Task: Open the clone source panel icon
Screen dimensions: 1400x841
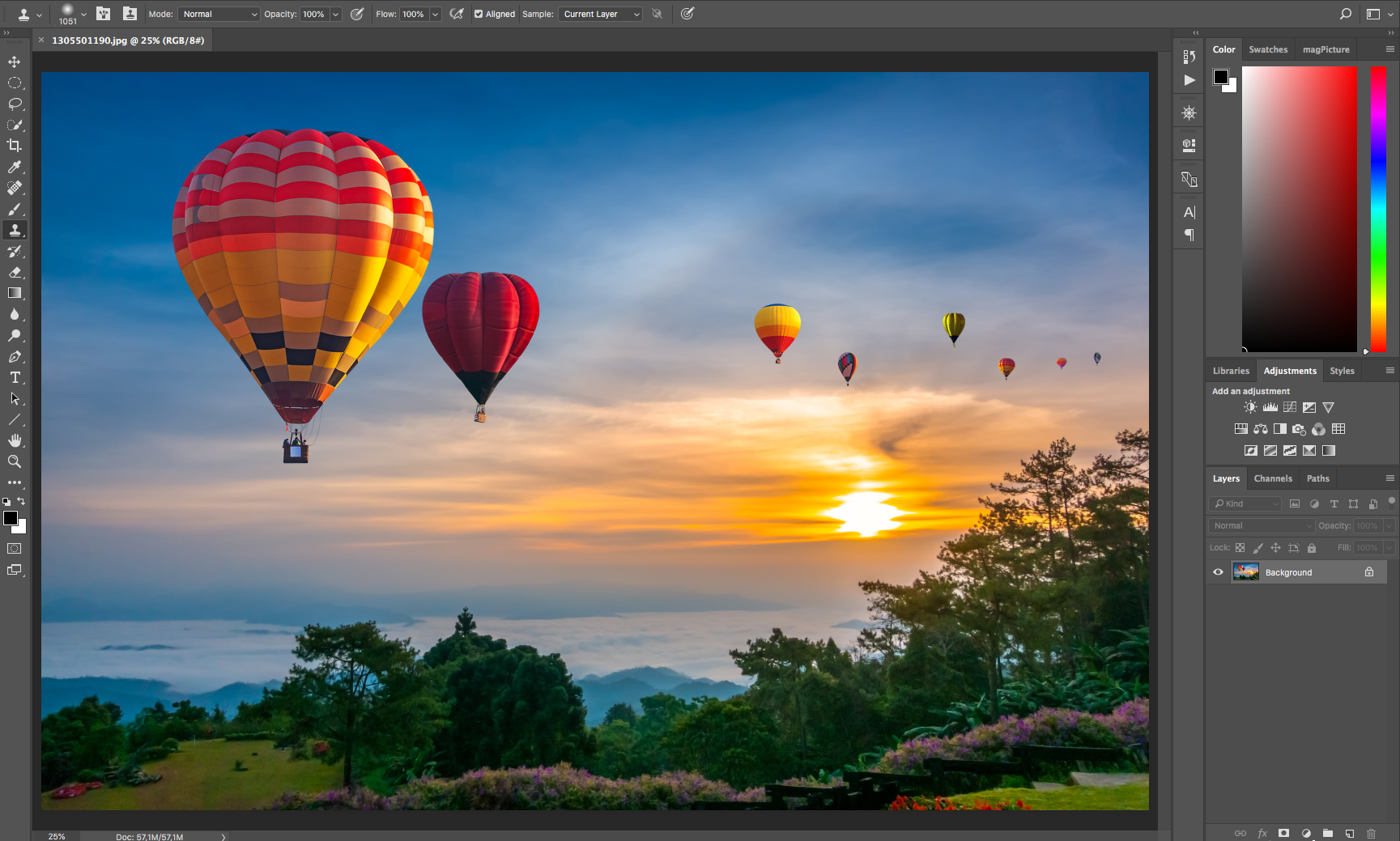Action: [130, 14]
